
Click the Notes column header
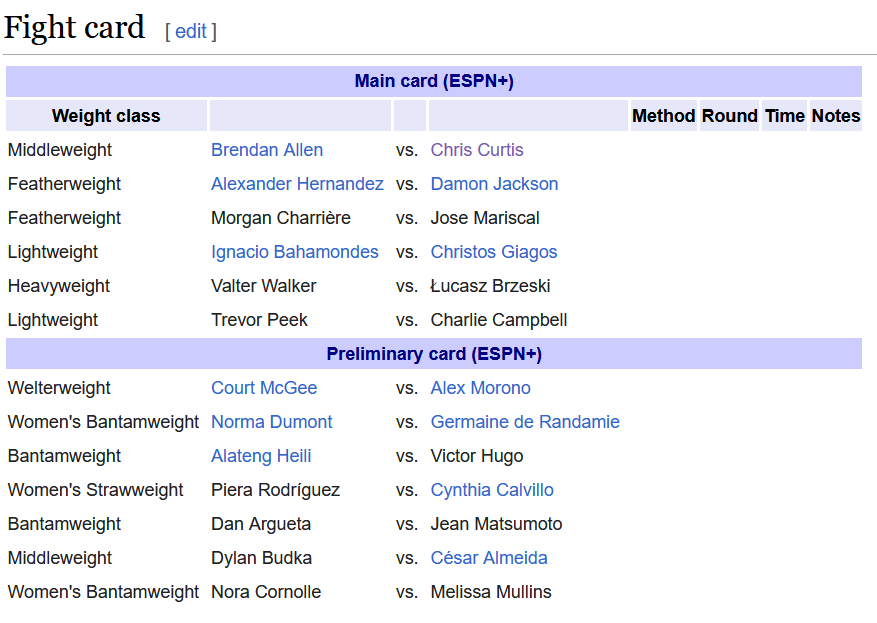(835, 116)
